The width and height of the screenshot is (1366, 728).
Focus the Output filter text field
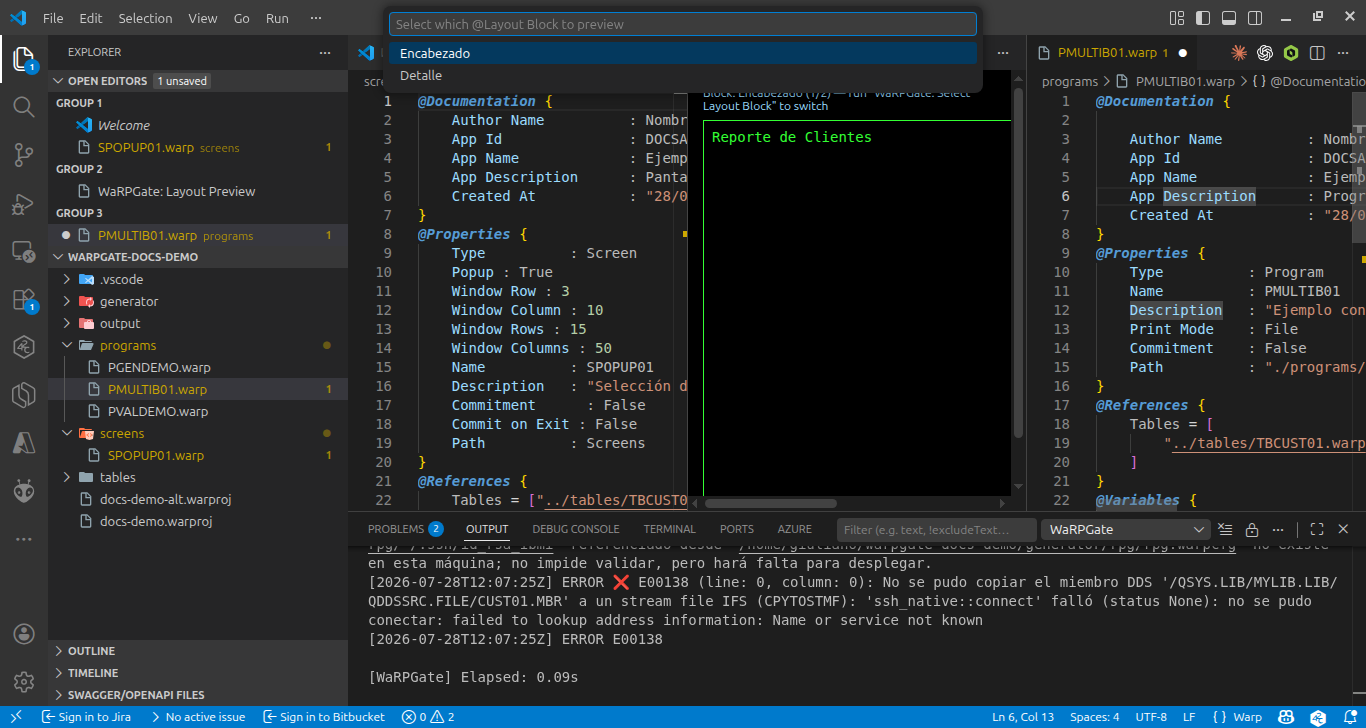pyautogui.click(x=936, y=529)
